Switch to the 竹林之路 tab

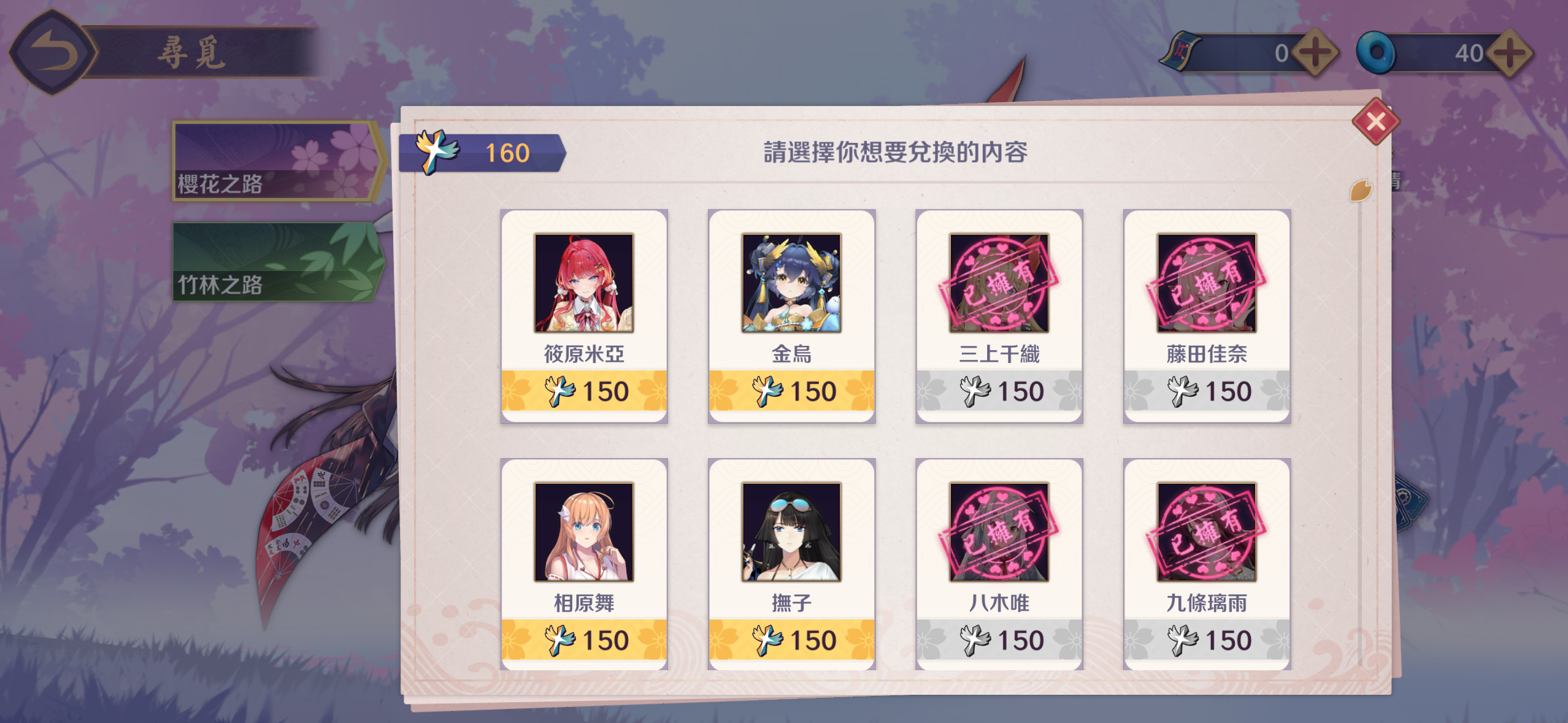(279, 262)
